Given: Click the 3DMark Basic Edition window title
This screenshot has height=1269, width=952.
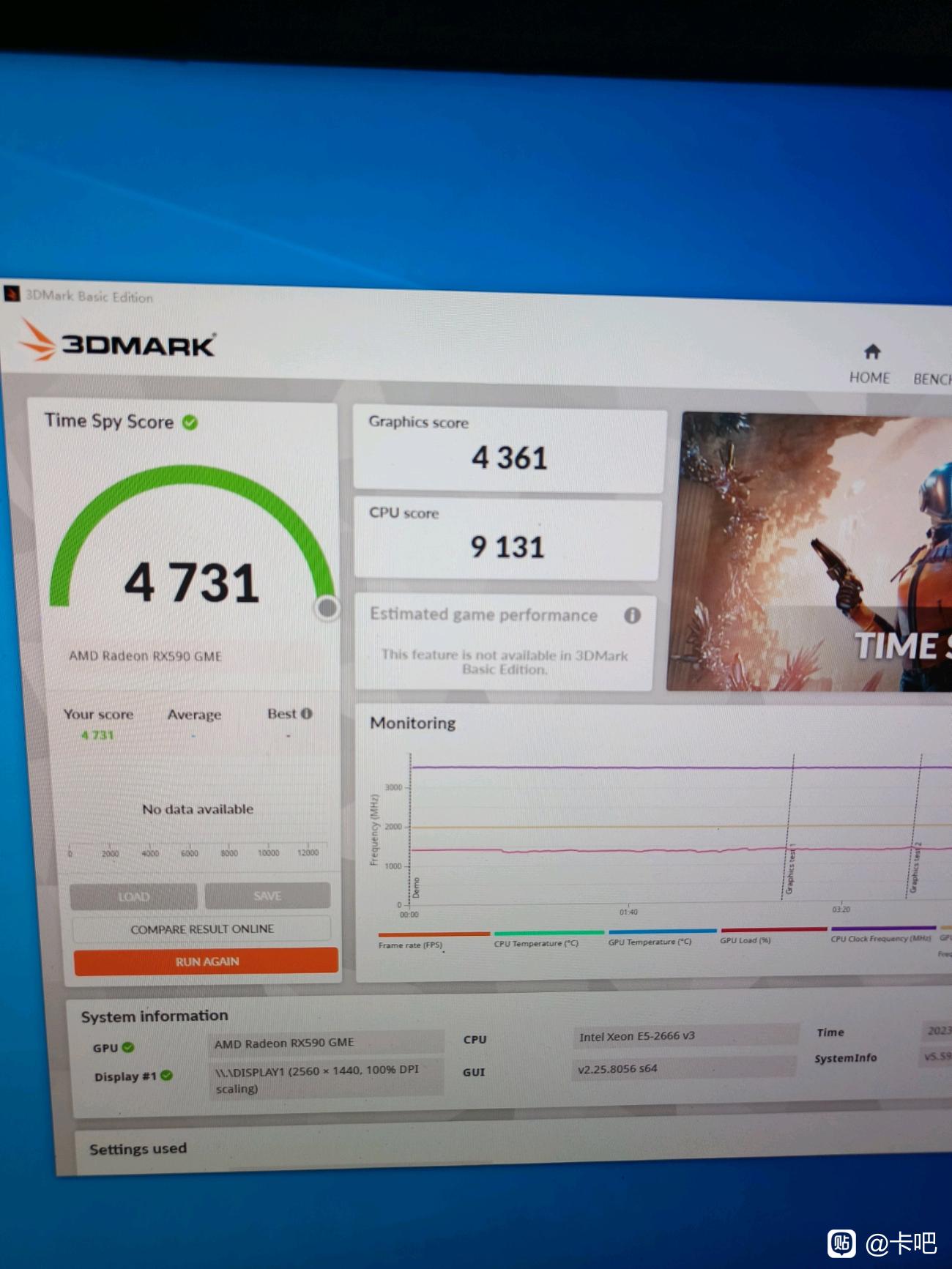Looking at the screenshot, I should 89,297.
